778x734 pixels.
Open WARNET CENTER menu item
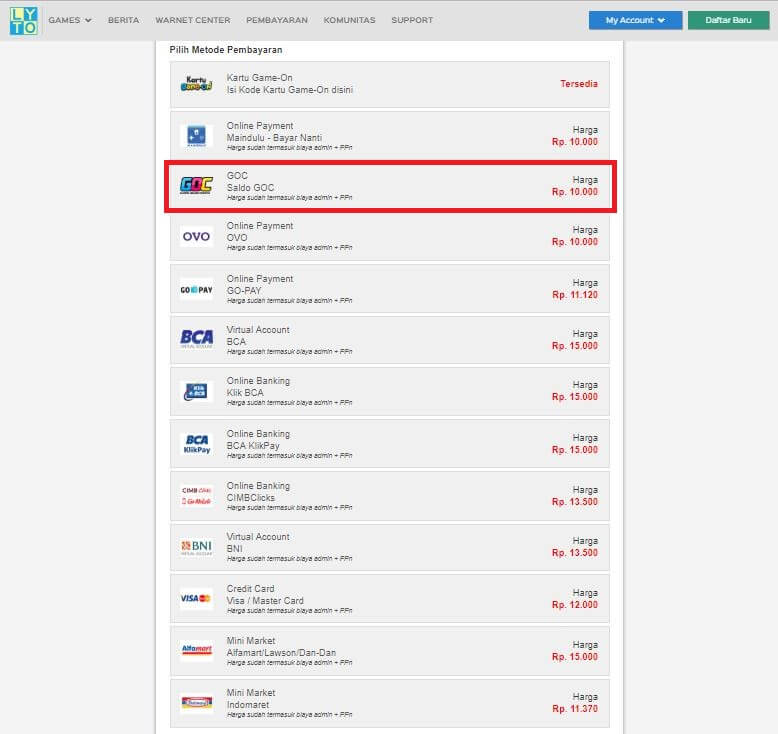coord(193,20)
